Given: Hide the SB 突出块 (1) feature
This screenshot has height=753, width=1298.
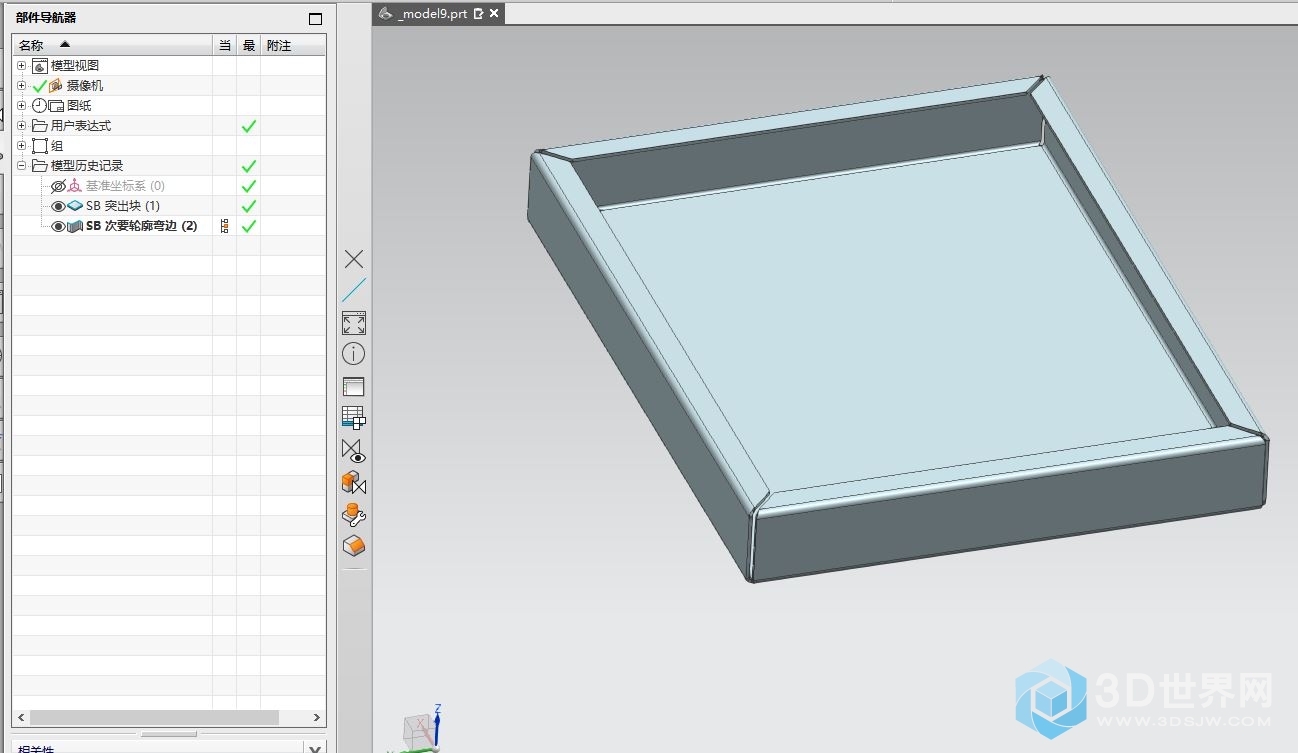Looking at the screenshot, I should (x=58, y=206).
